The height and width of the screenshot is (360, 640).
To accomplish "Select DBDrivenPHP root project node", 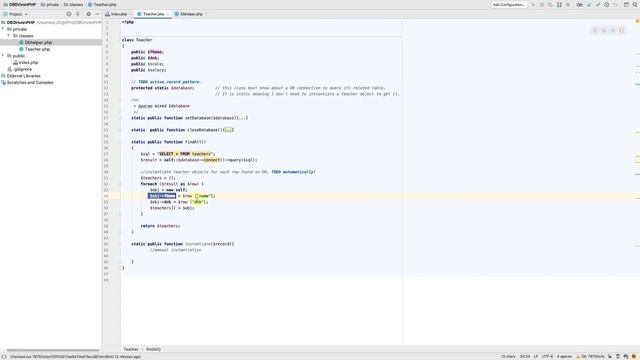I will 20,22.
